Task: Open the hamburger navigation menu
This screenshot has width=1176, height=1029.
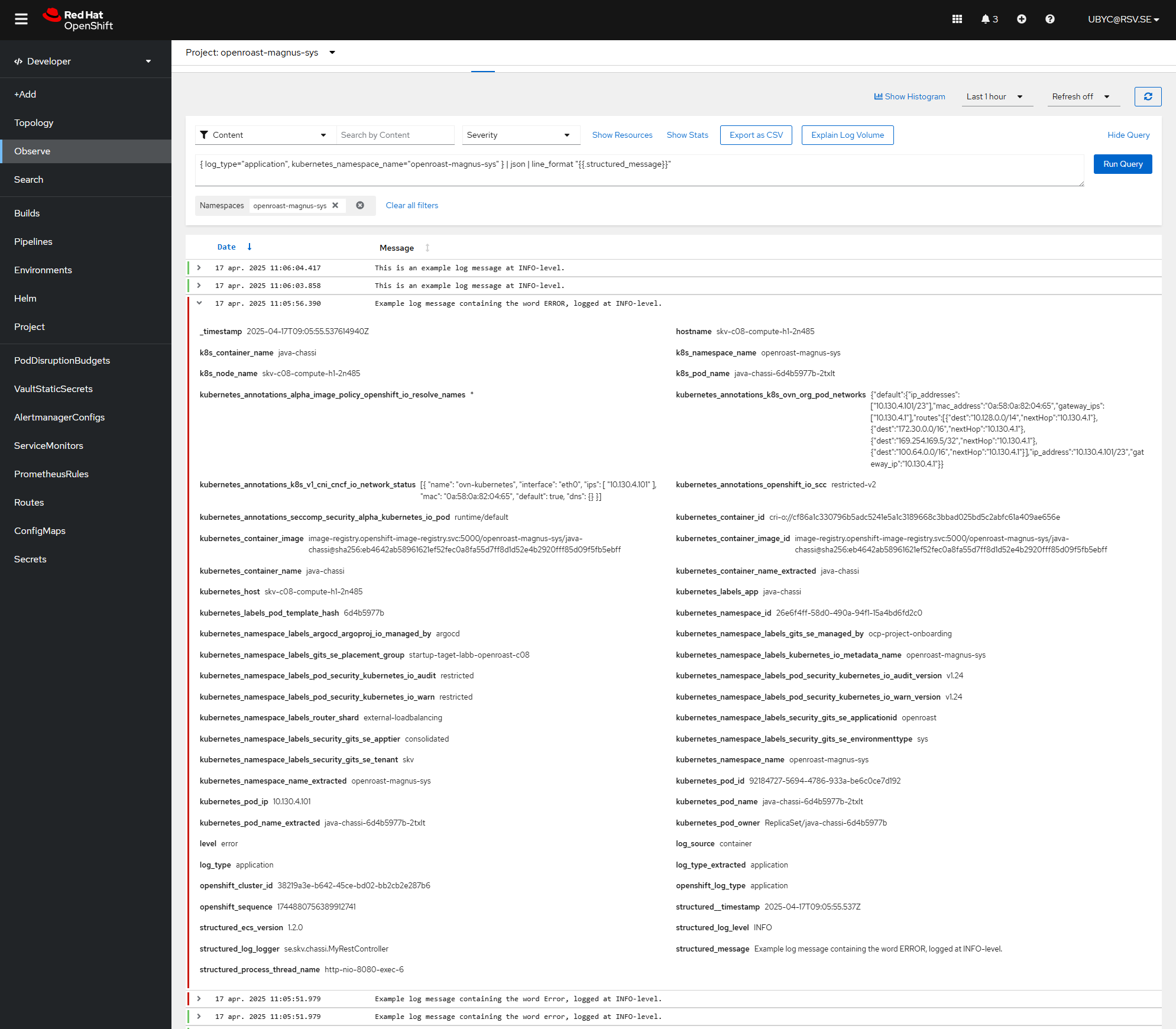Action: (x=21, y=20)
